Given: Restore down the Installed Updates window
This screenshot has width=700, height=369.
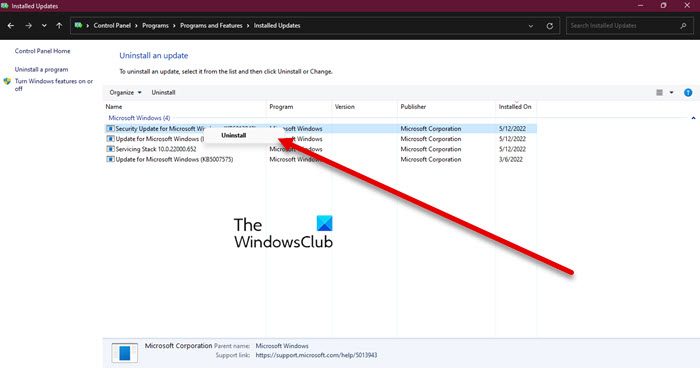Looking at the screenshot, I should [663, 5].
